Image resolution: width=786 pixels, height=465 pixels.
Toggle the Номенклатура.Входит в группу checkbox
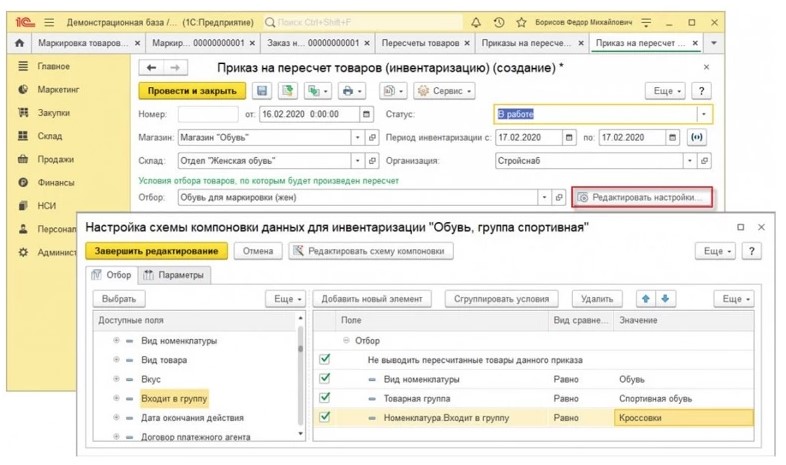(x=323, y=418)
